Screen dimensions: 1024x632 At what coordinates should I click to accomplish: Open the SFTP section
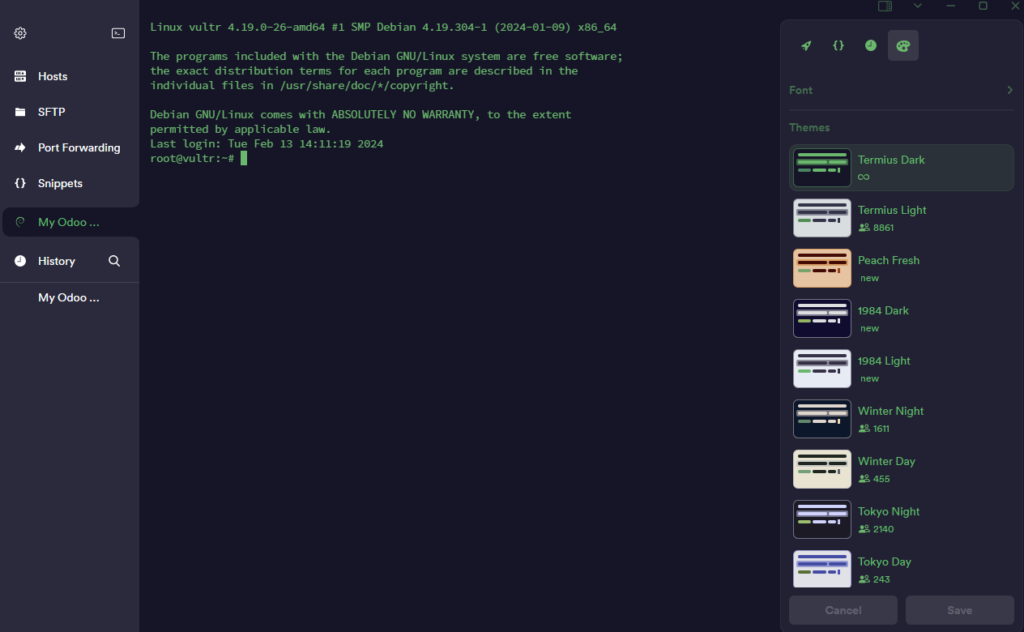[x=51, y=111]
